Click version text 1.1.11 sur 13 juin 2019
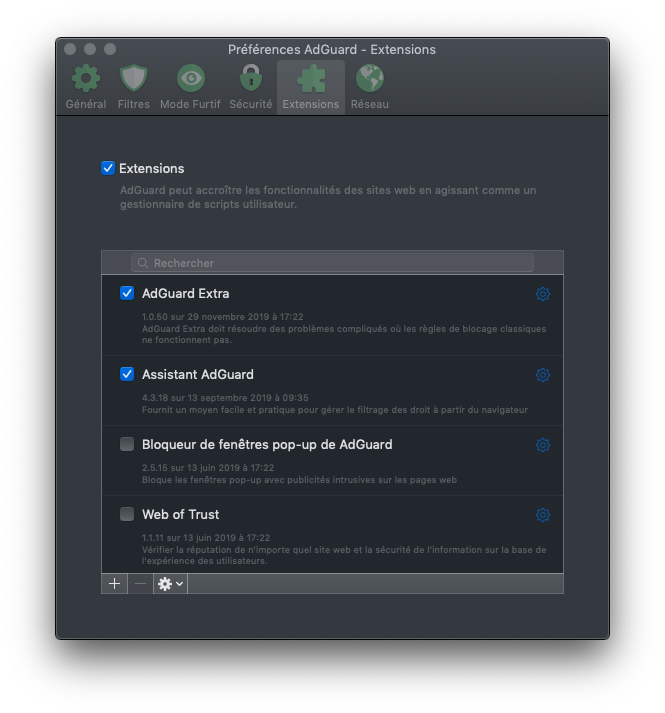This screenshot has width=665, height=713. tap(206, 537)
